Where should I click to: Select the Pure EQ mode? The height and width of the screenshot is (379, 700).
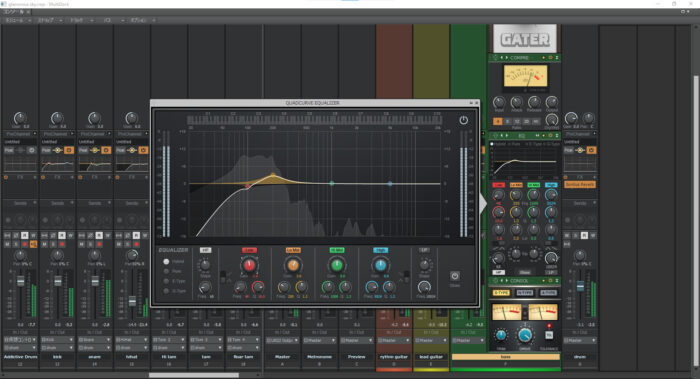coord(166,271)
